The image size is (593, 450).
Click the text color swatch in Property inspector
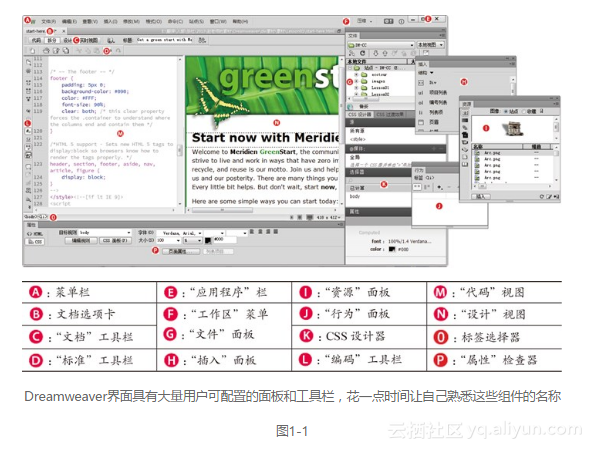[x=208, y=241]
